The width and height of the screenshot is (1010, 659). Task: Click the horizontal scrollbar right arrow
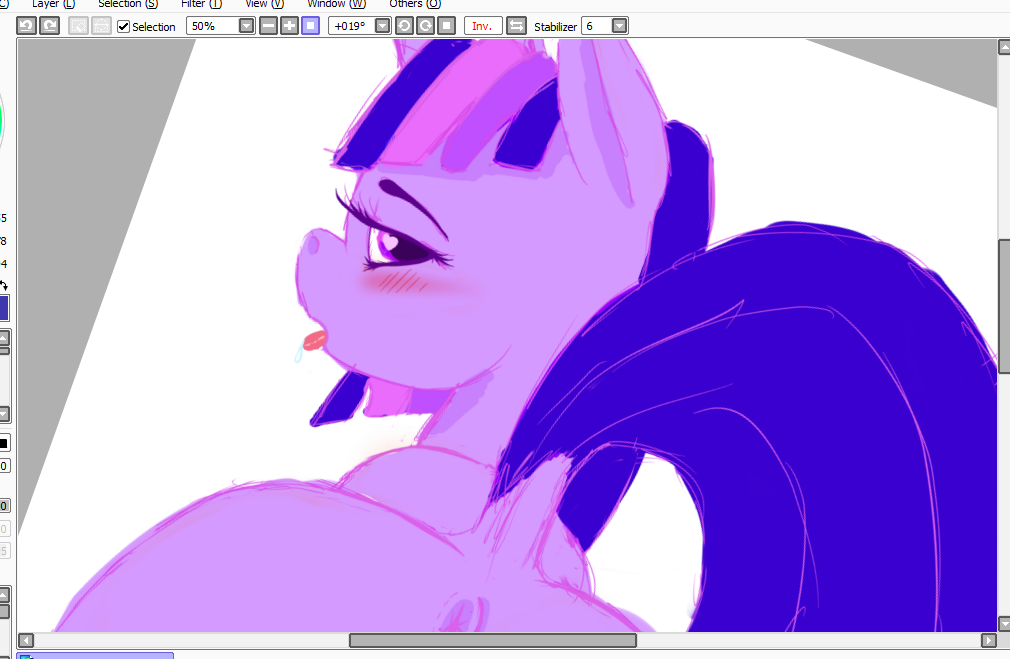[x=989, y=640]
